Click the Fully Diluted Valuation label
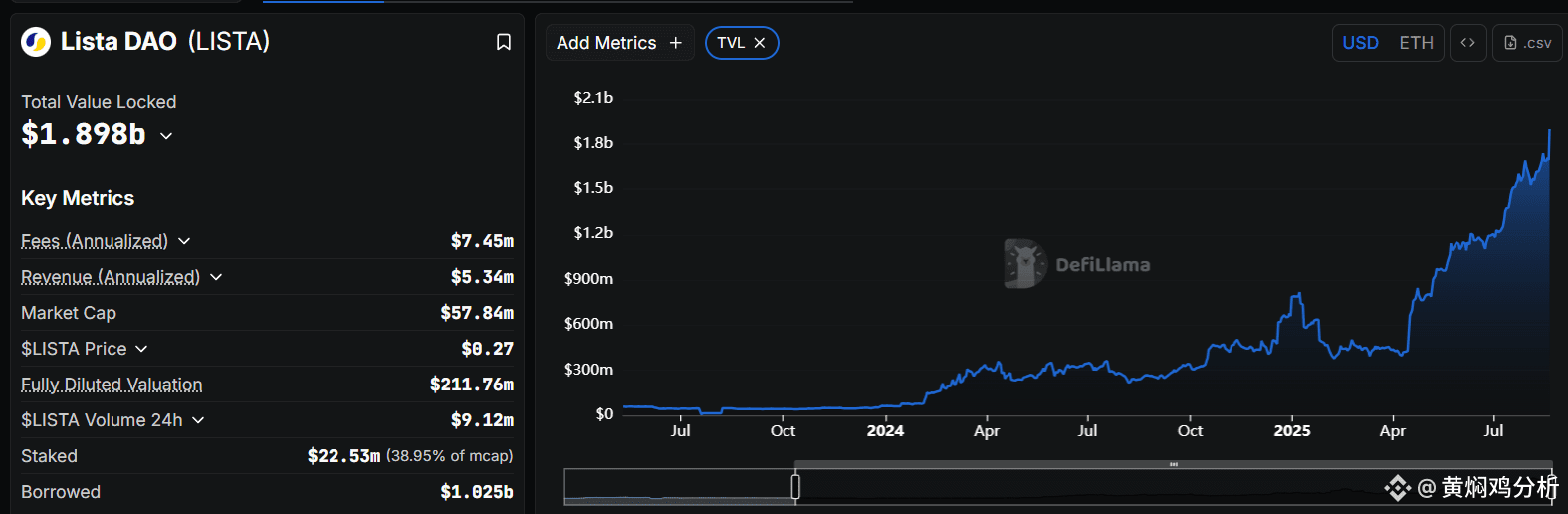The width and height of the screenshot is (1568, 514). pos(112,385)
